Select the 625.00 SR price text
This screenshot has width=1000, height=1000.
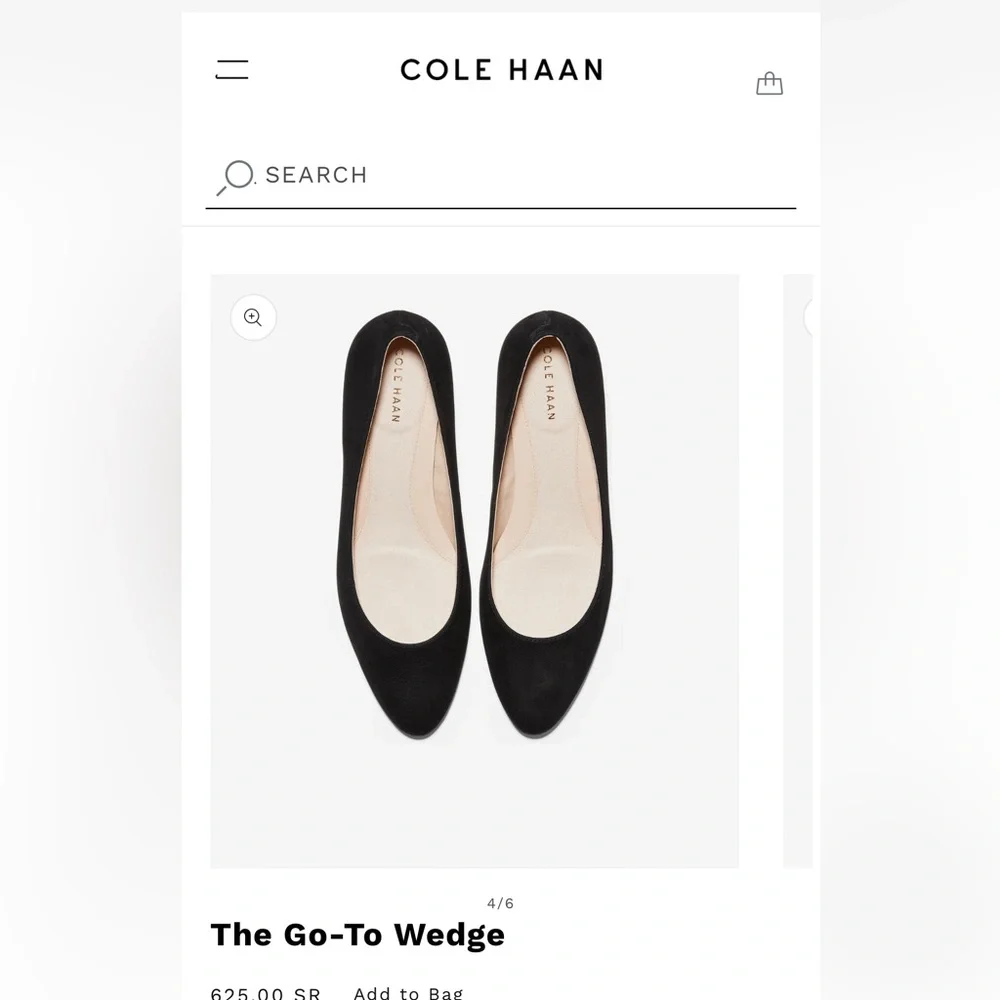(265, 992)
